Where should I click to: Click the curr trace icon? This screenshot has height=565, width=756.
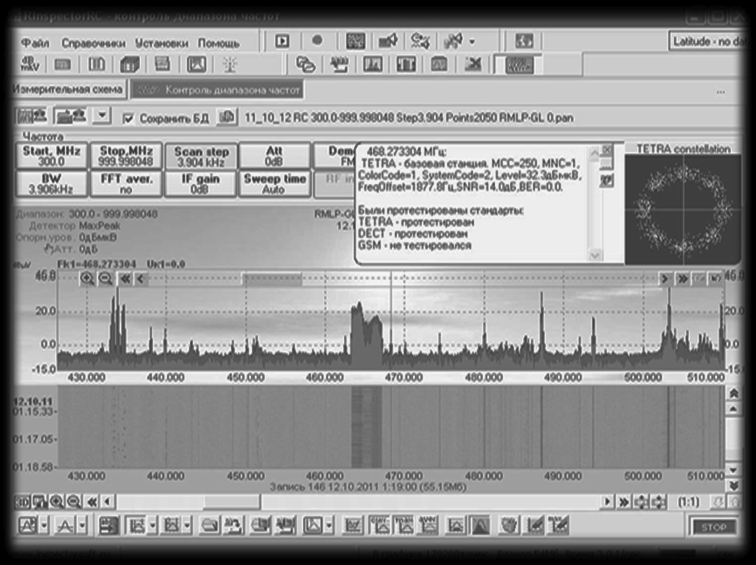click(380, 525)
